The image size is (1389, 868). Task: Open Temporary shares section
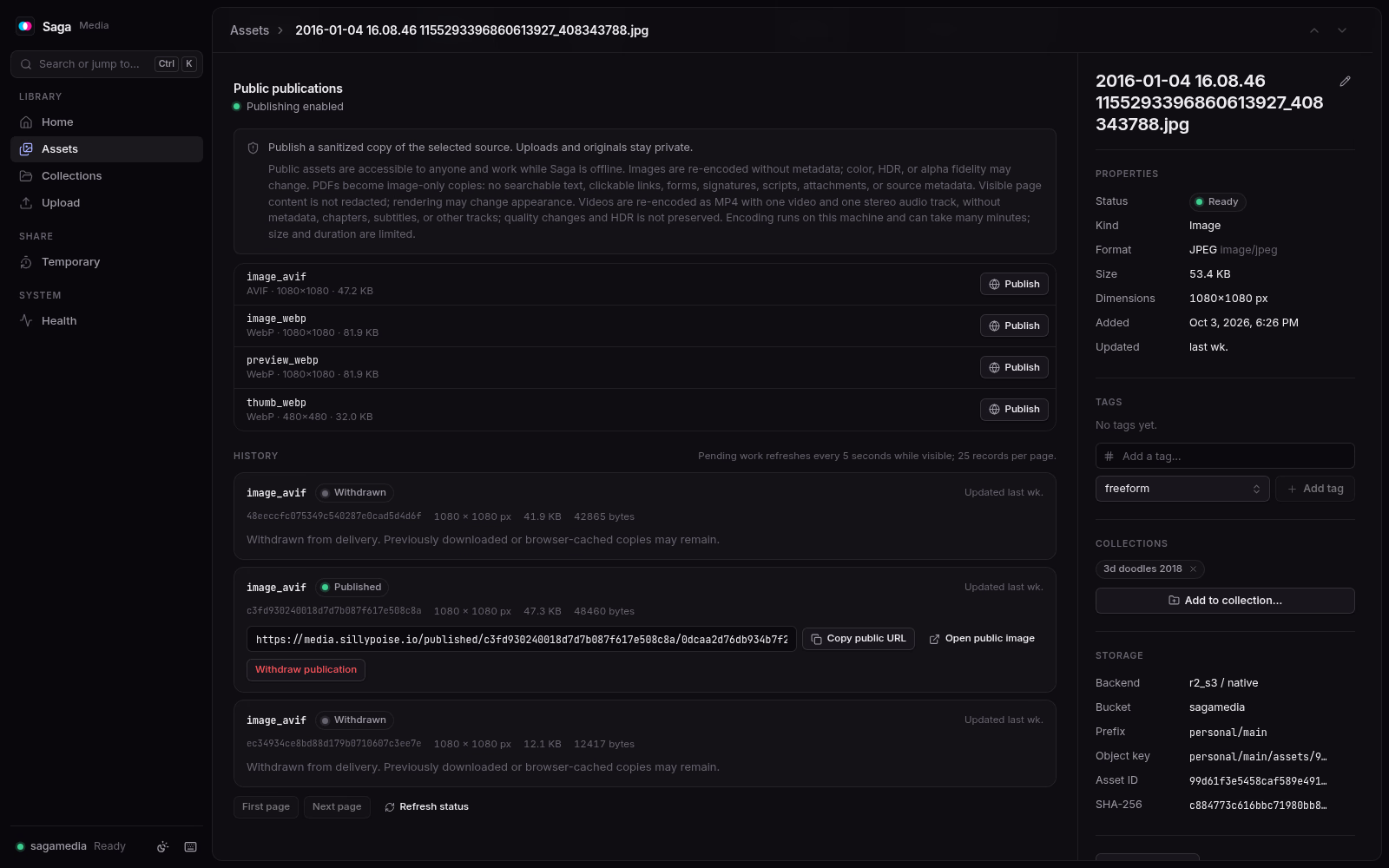pos(107,262)
